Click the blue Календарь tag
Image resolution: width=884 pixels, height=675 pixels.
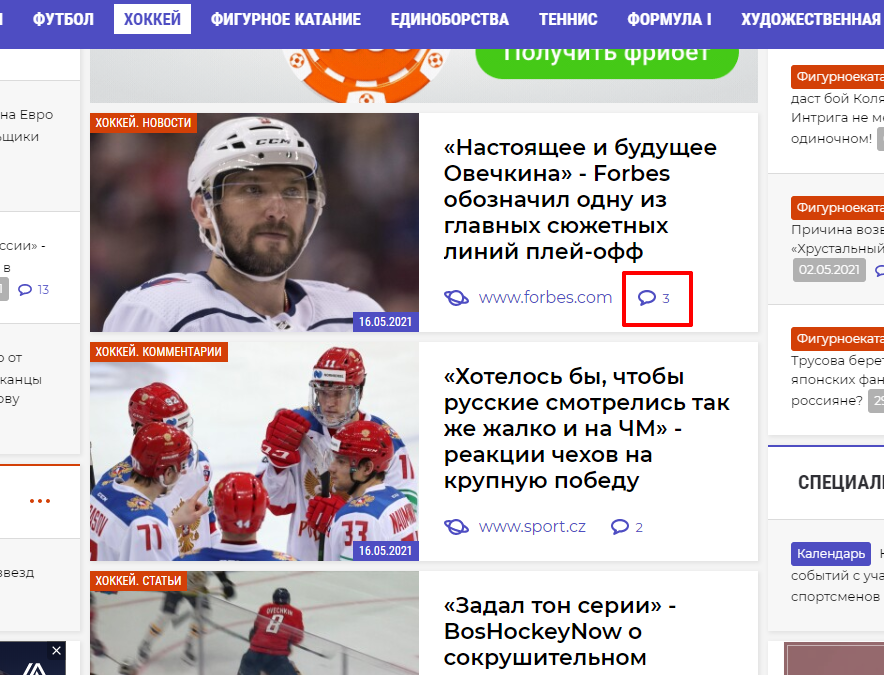point(830,554)
